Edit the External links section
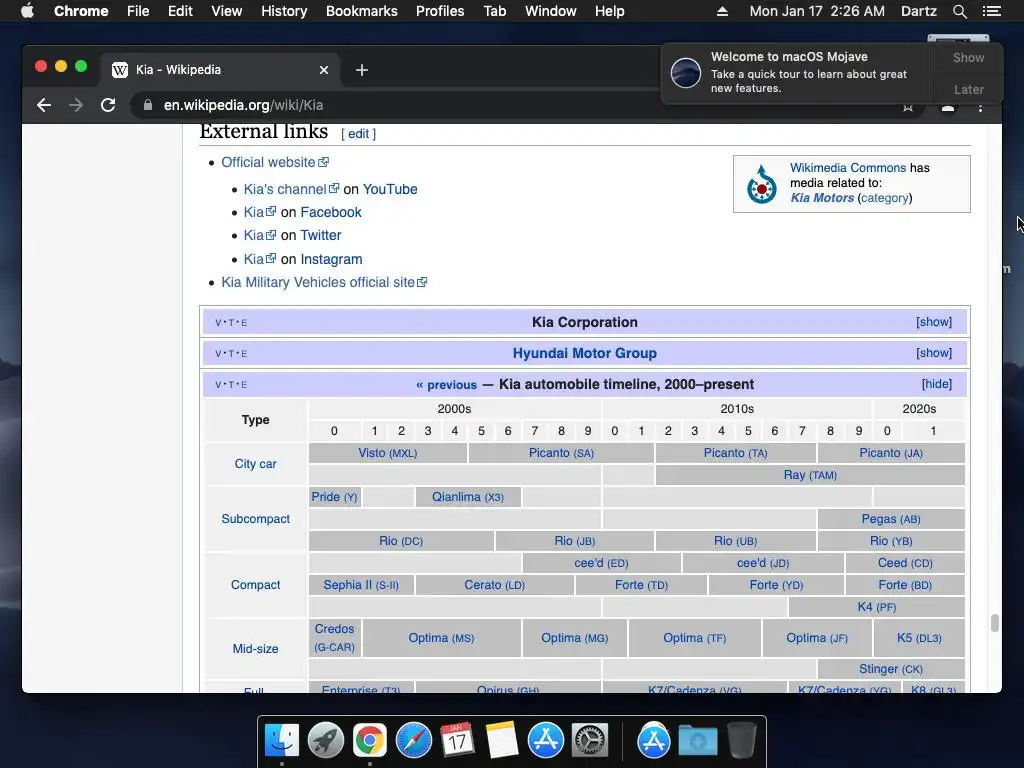The image size is (1024, 768). [x=358, y=134]
